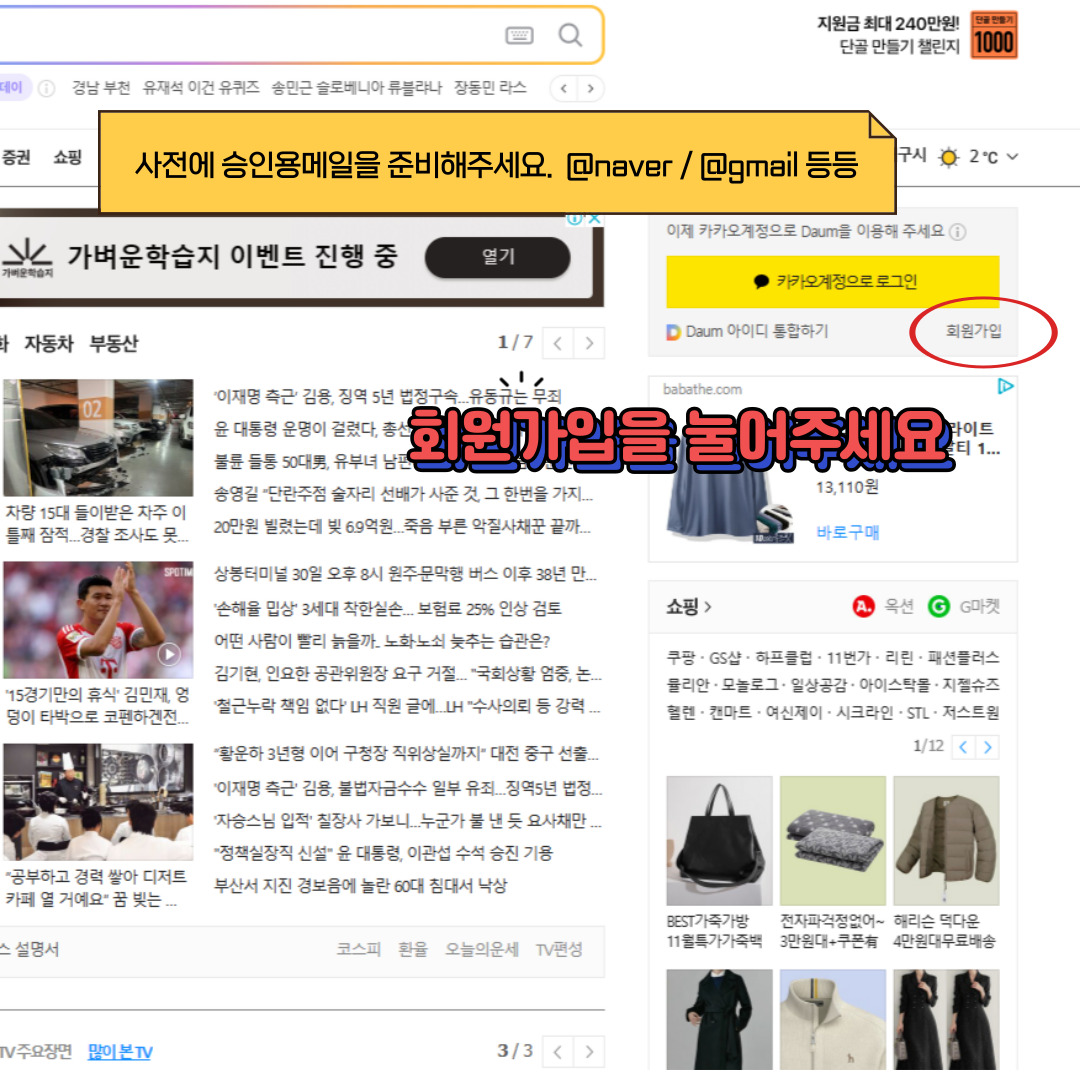This screenshot has width=1080, height=1080.
Task: Switch to the 증권 tab
Action: click(x=16, y=158)
